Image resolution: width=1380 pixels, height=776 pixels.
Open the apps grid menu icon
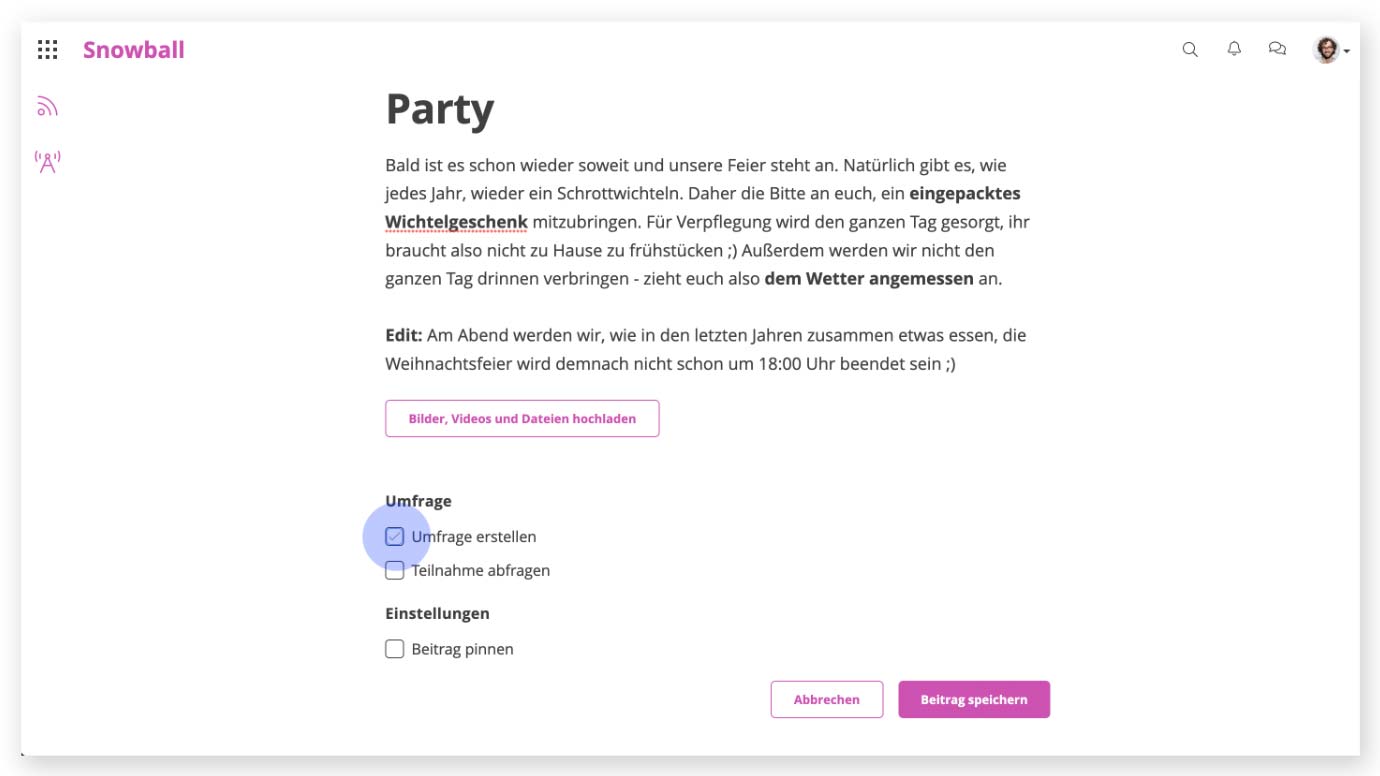[47, 50]
